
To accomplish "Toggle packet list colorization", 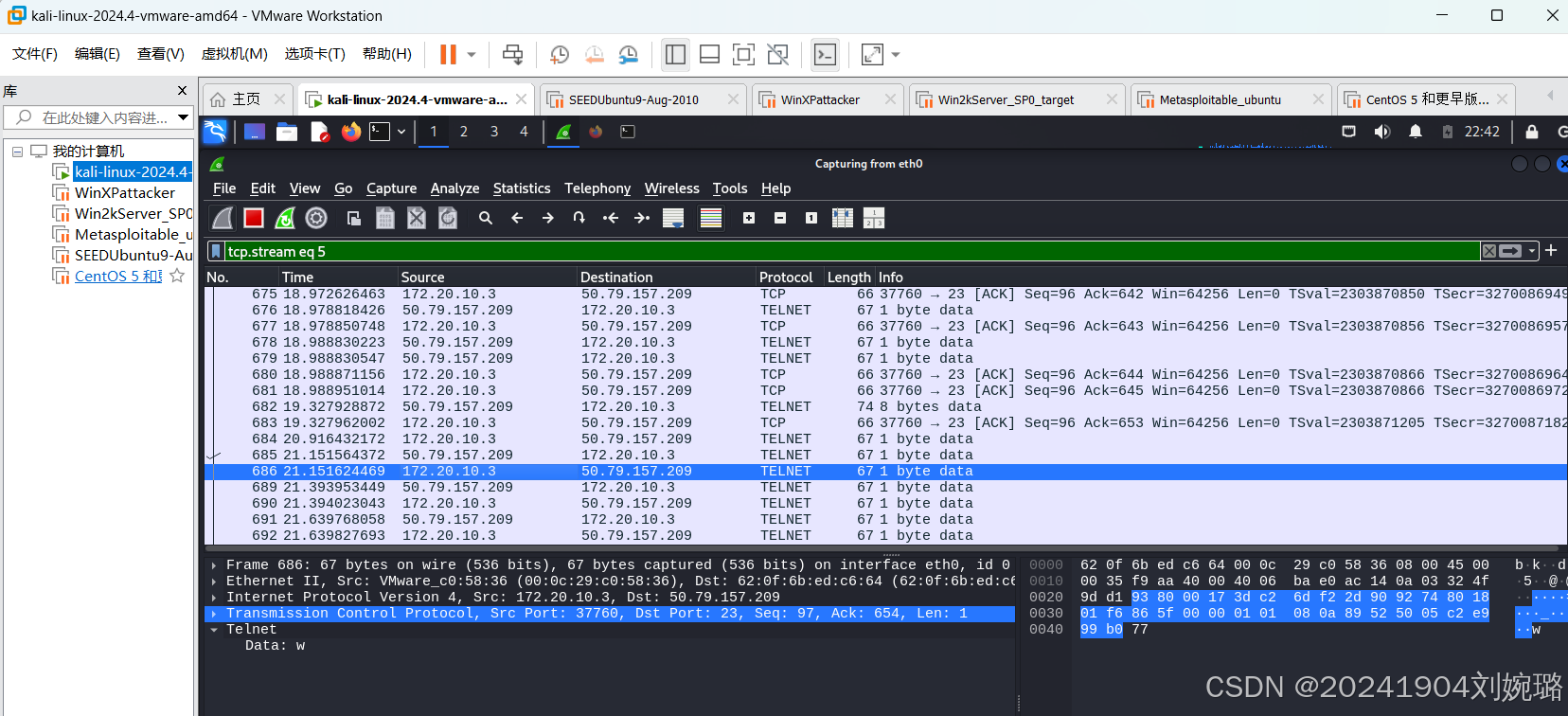I will click(x=711, y=219).
